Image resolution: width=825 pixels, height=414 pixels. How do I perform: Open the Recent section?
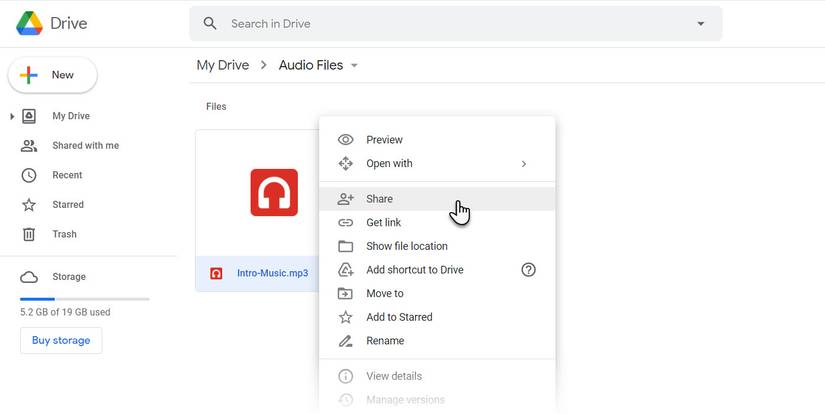coord(67,175)
